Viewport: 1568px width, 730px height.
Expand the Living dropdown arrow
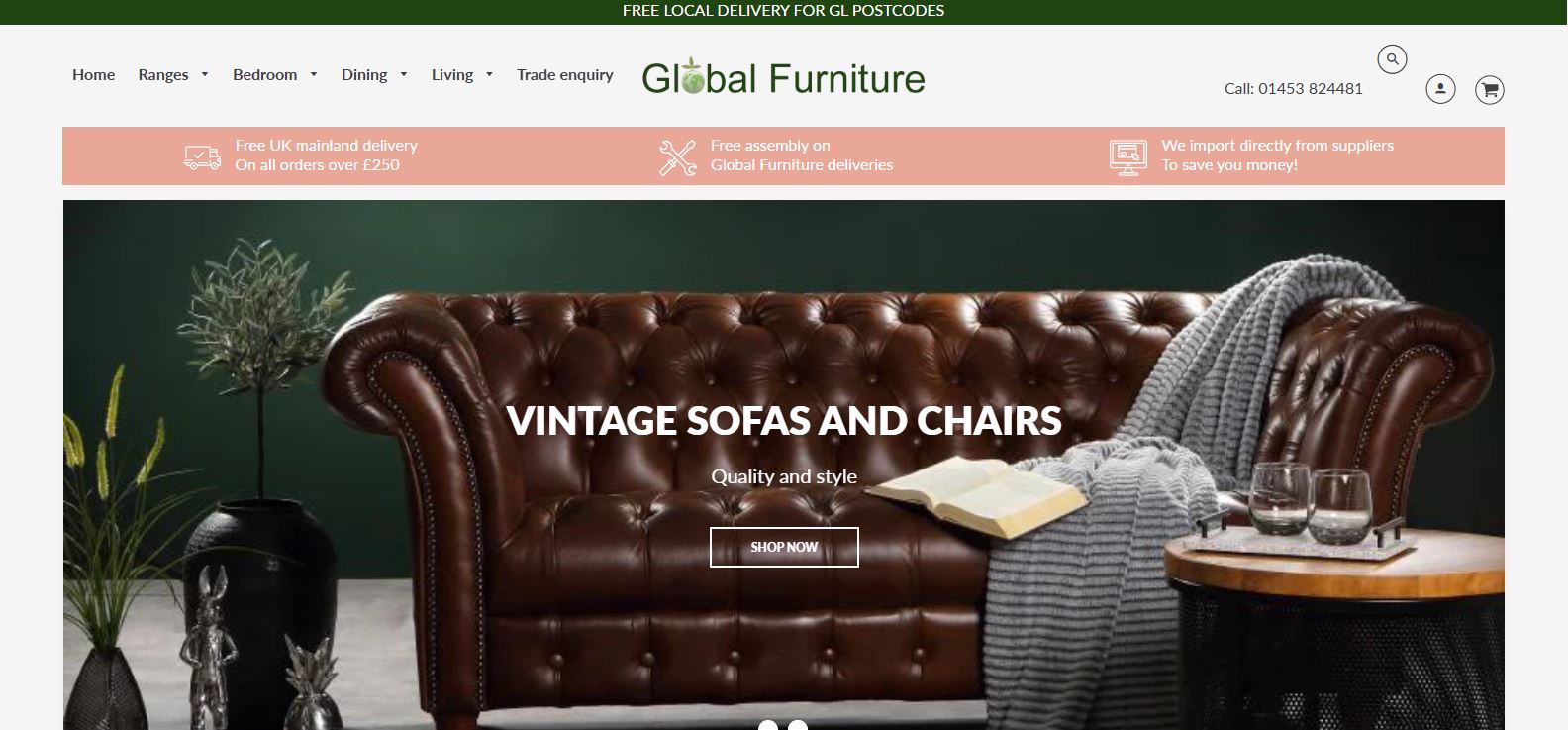coord(489,75)
